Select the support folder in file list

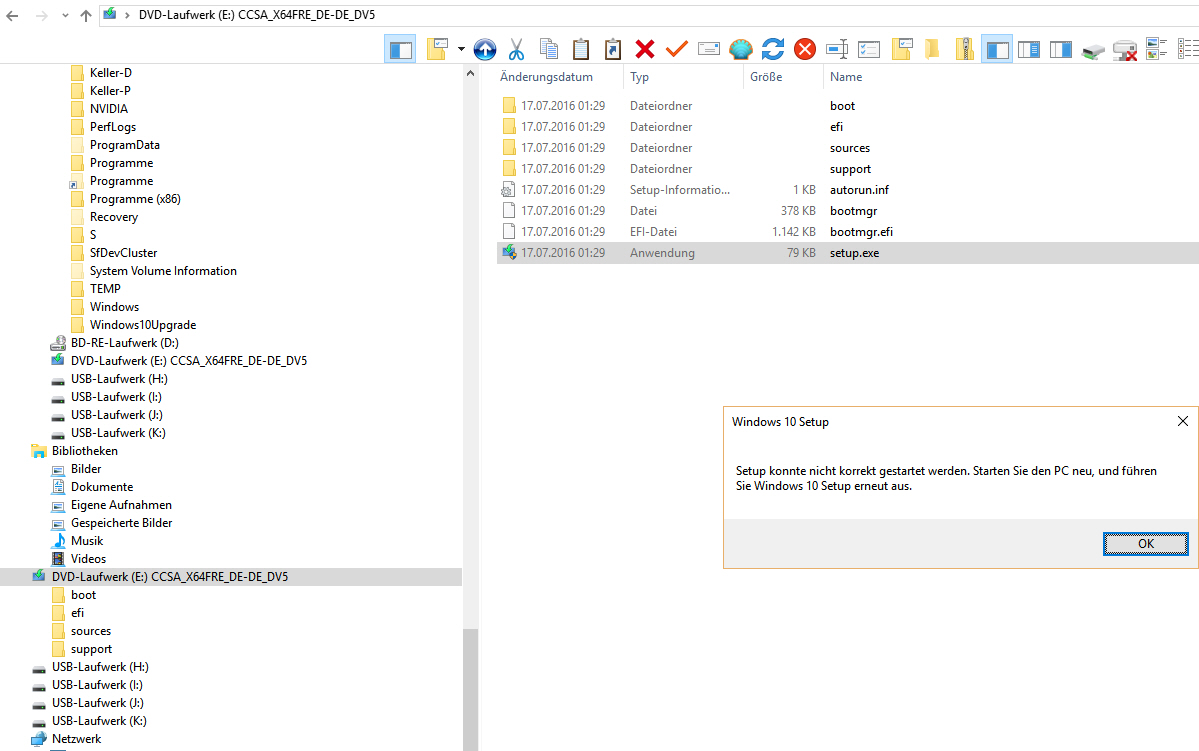(x=848, y=169)
